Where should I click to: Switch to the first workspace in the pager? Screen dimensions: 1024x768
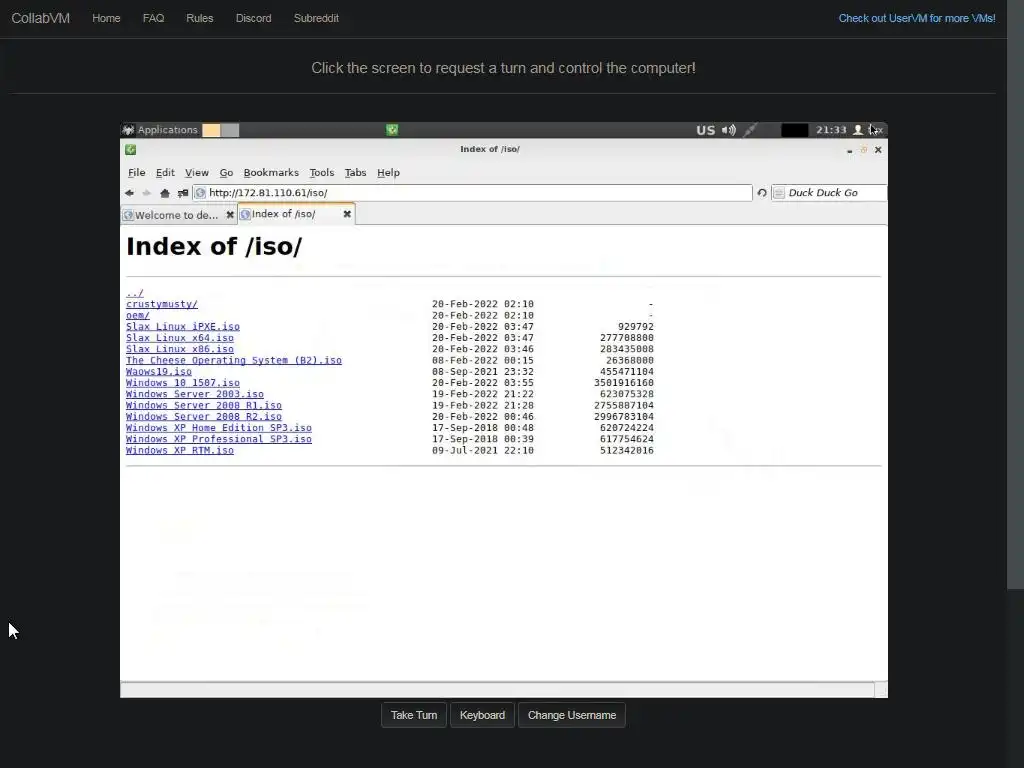tap(211, 130)
